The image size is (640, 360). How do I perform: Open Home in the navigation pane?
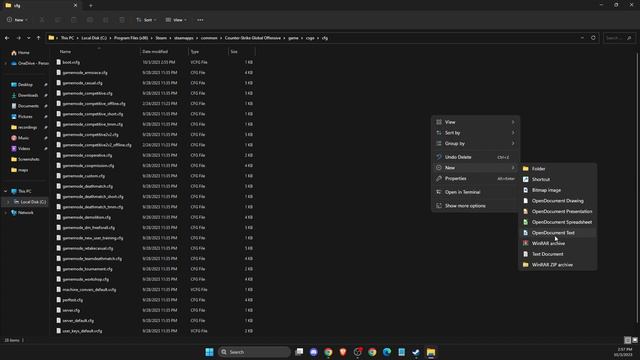pyautogui.click(x=24, y=53)
